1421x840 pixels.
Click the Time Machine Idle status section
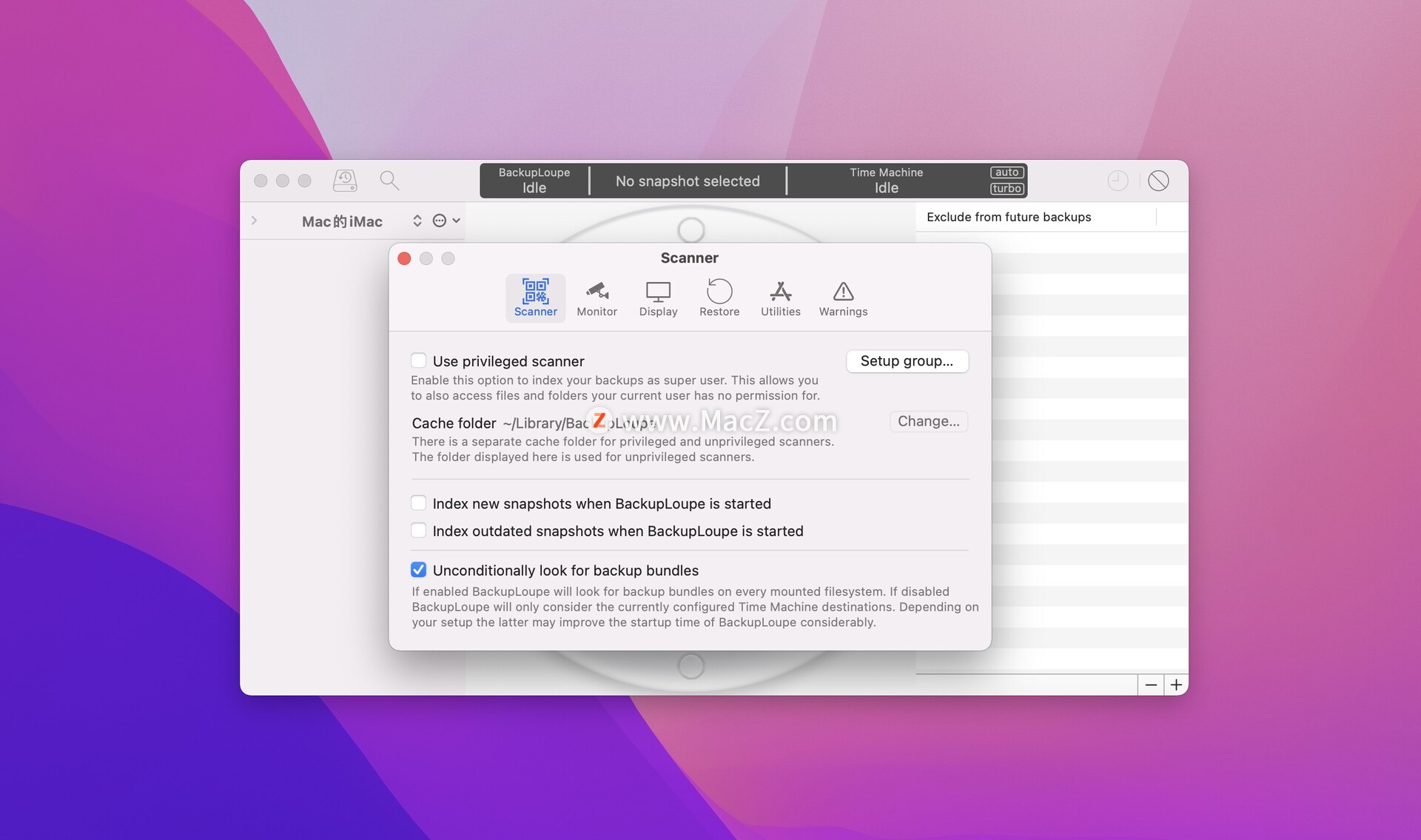pos(887,181)
